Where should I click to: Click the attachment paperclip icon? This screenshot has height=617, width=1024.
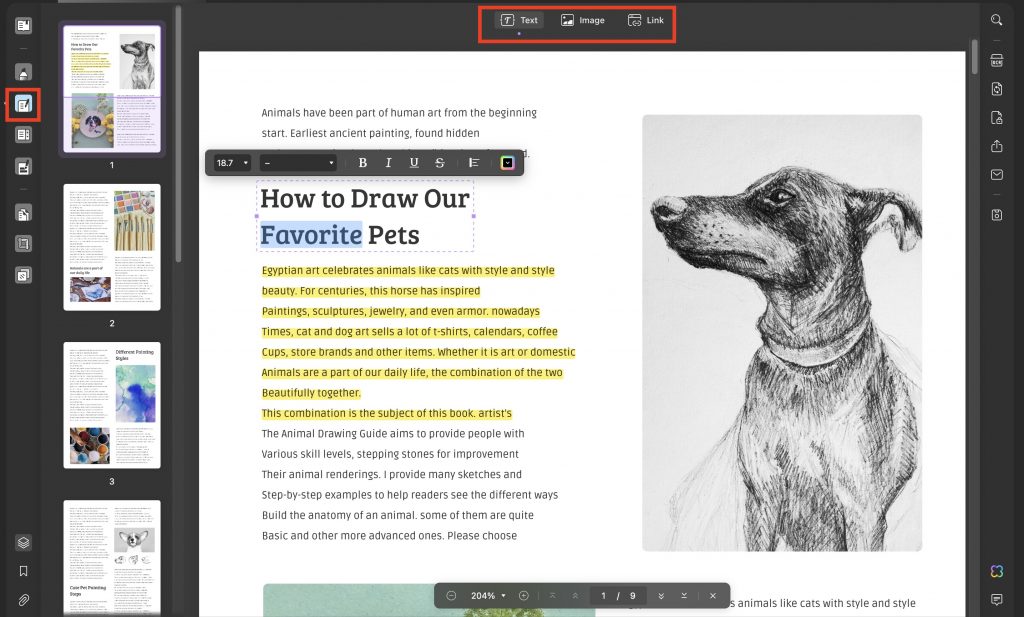(23, 601)
